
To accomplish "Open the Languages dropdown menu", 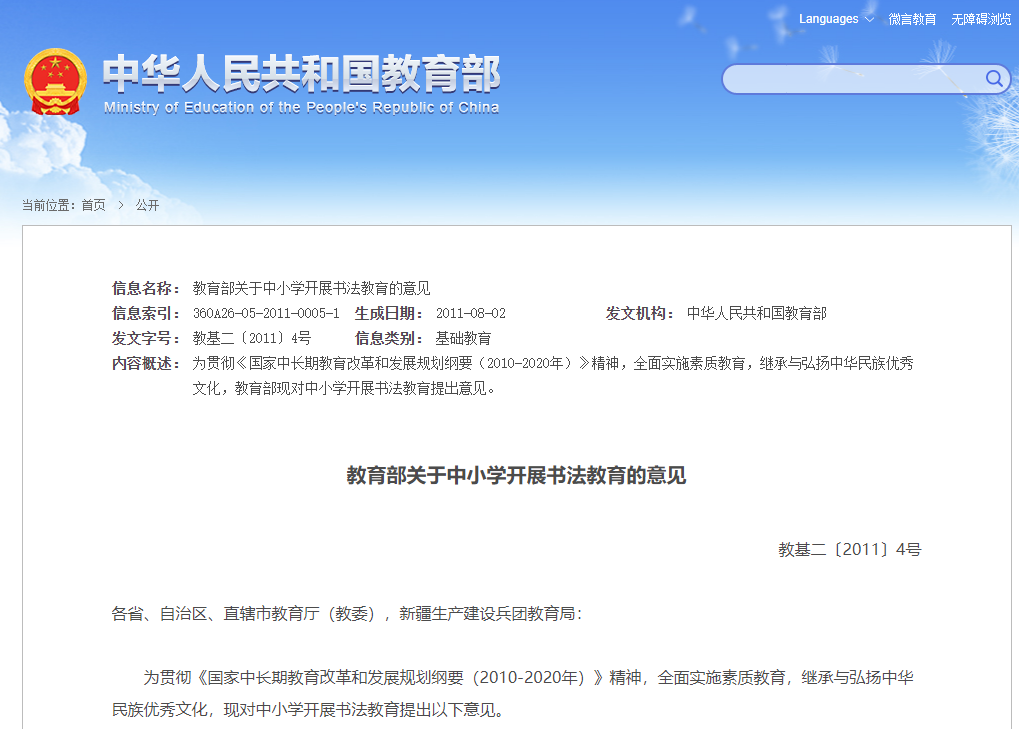I will pos(828,19).
